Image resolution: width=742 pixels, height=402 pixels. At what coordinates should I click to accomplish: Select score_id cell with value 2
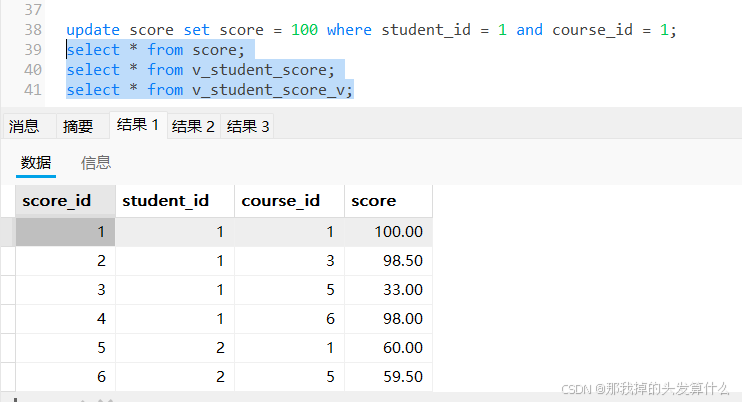point(66,261)
